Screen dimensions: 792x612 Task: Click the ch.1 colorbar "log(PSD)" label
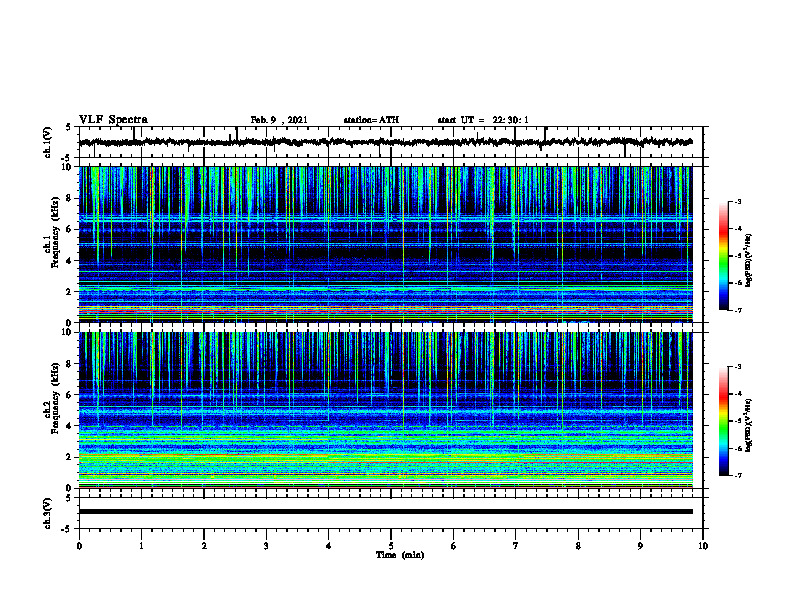pos(749,260)
